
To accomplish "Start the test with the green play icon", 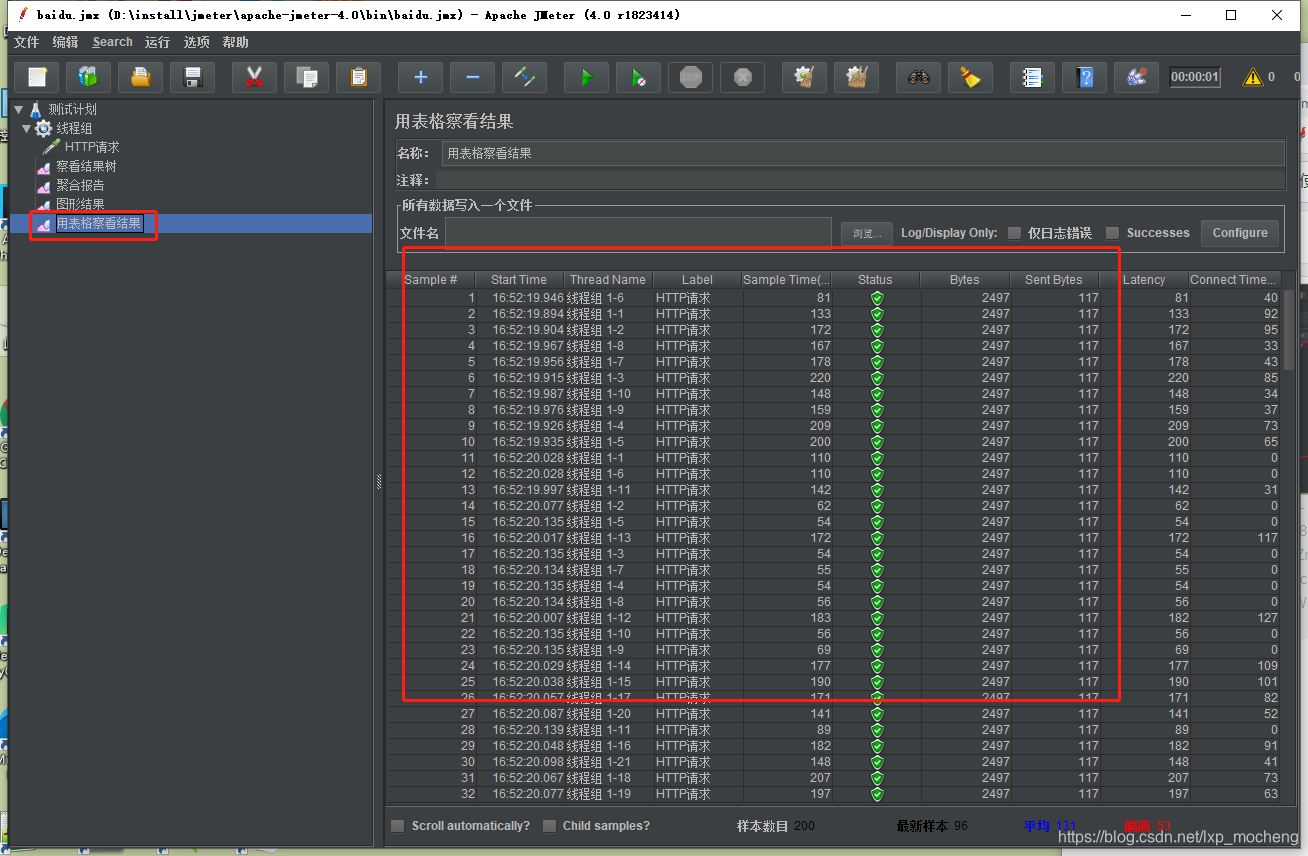I will (586, 77).
